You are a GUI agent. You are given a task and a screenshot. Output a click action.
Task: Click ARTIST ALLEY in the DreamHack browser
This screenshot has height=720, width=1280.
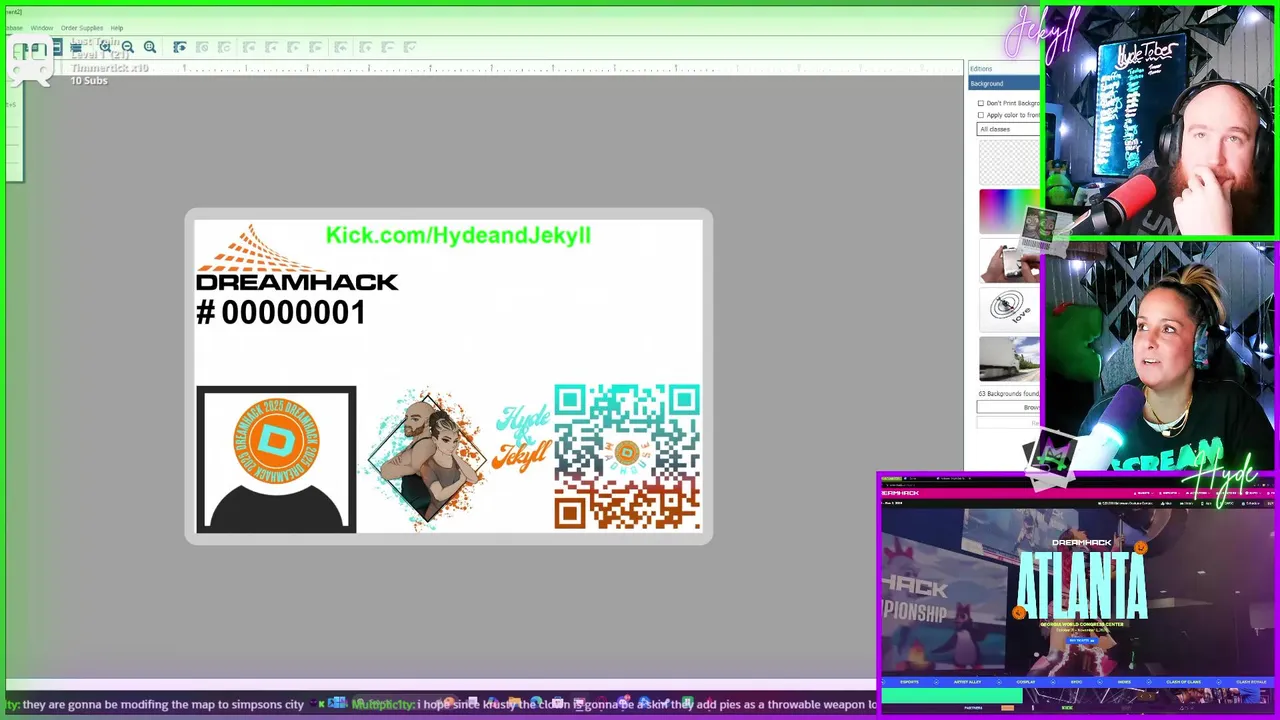(967, 682)
